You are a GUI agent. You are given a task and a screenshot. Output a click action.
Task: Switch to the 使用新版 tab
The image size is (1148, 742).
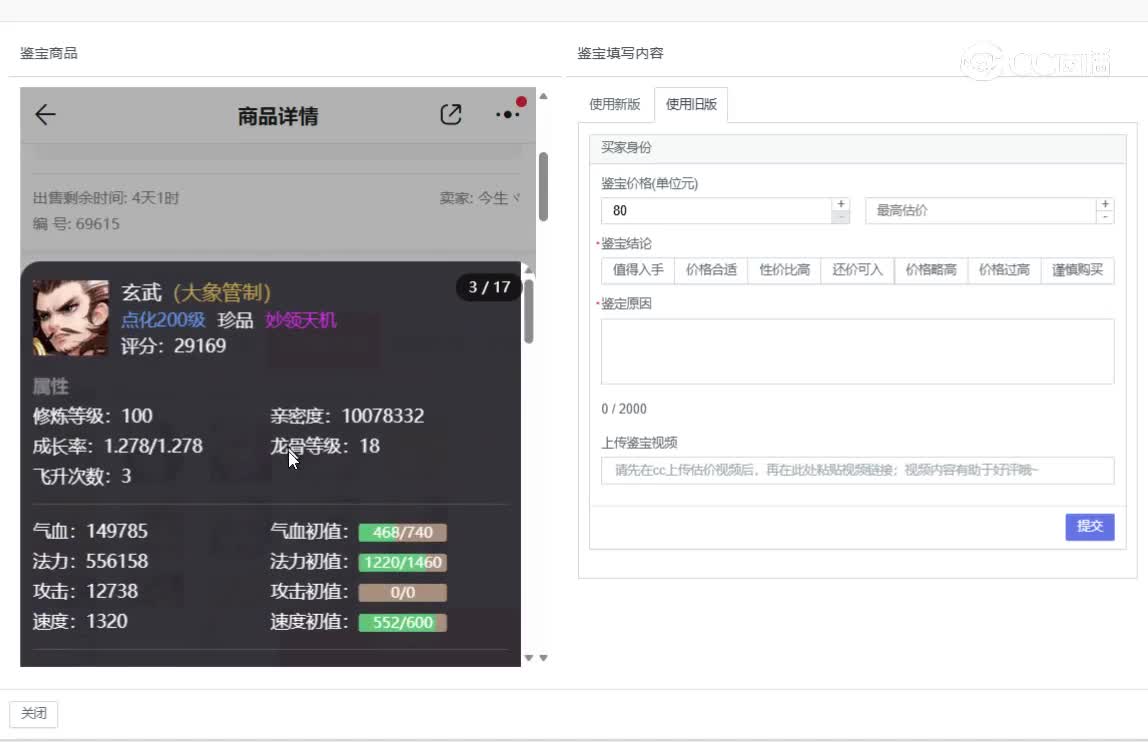pos(615,104)
